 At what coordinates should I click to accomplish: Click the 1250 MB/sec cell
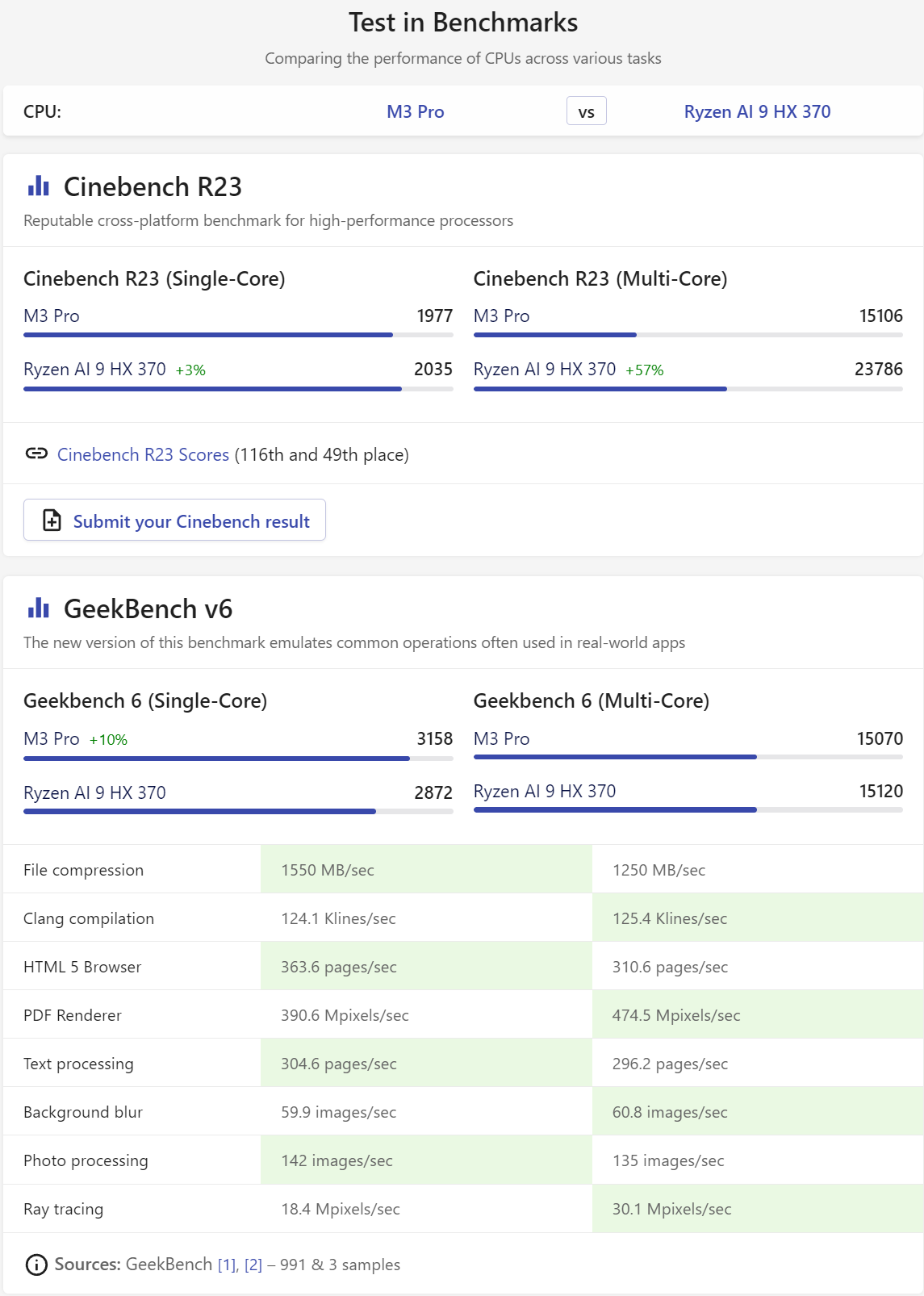[x=758, y=869]
